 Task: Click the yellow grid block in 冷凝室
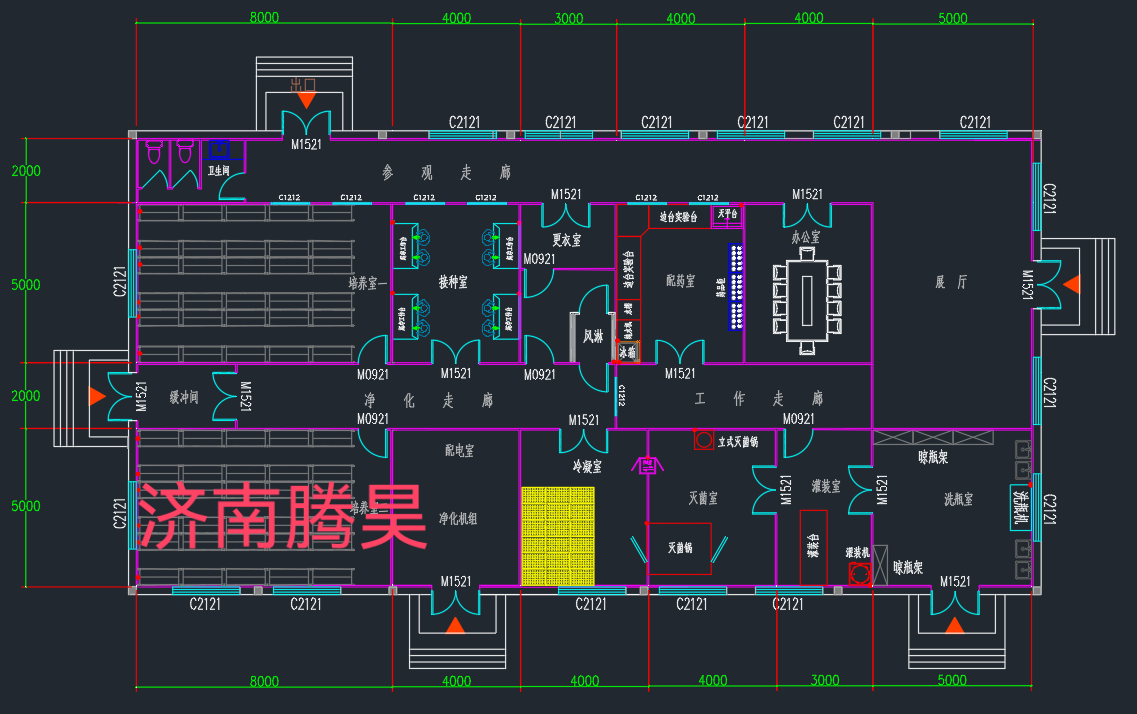(x=558, y=536)
